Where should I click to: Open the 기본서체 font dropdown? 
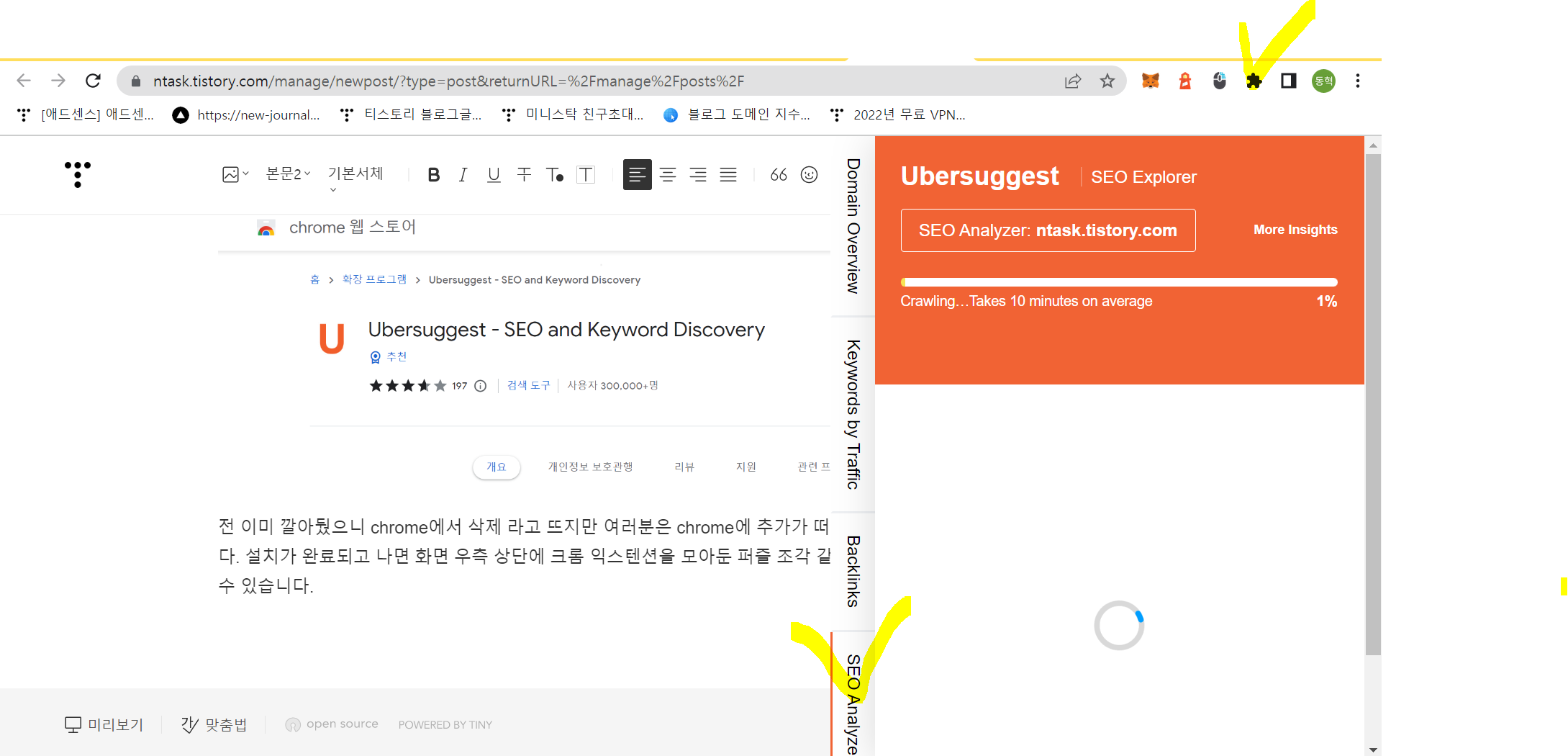click(355, 177)
